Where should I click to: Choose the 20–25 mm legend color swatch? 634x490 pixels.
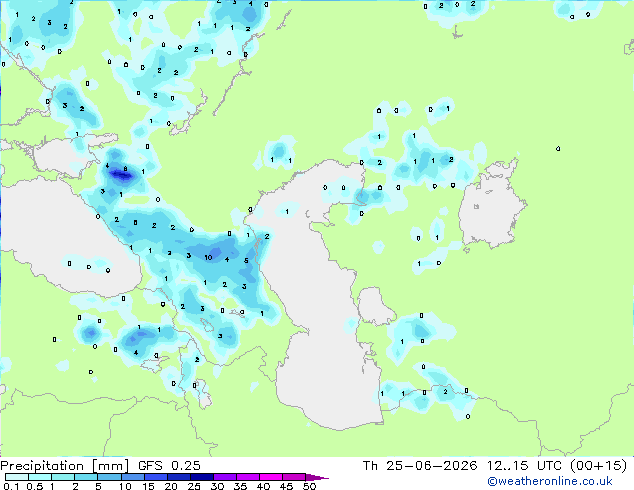click(x=178, y=477)
